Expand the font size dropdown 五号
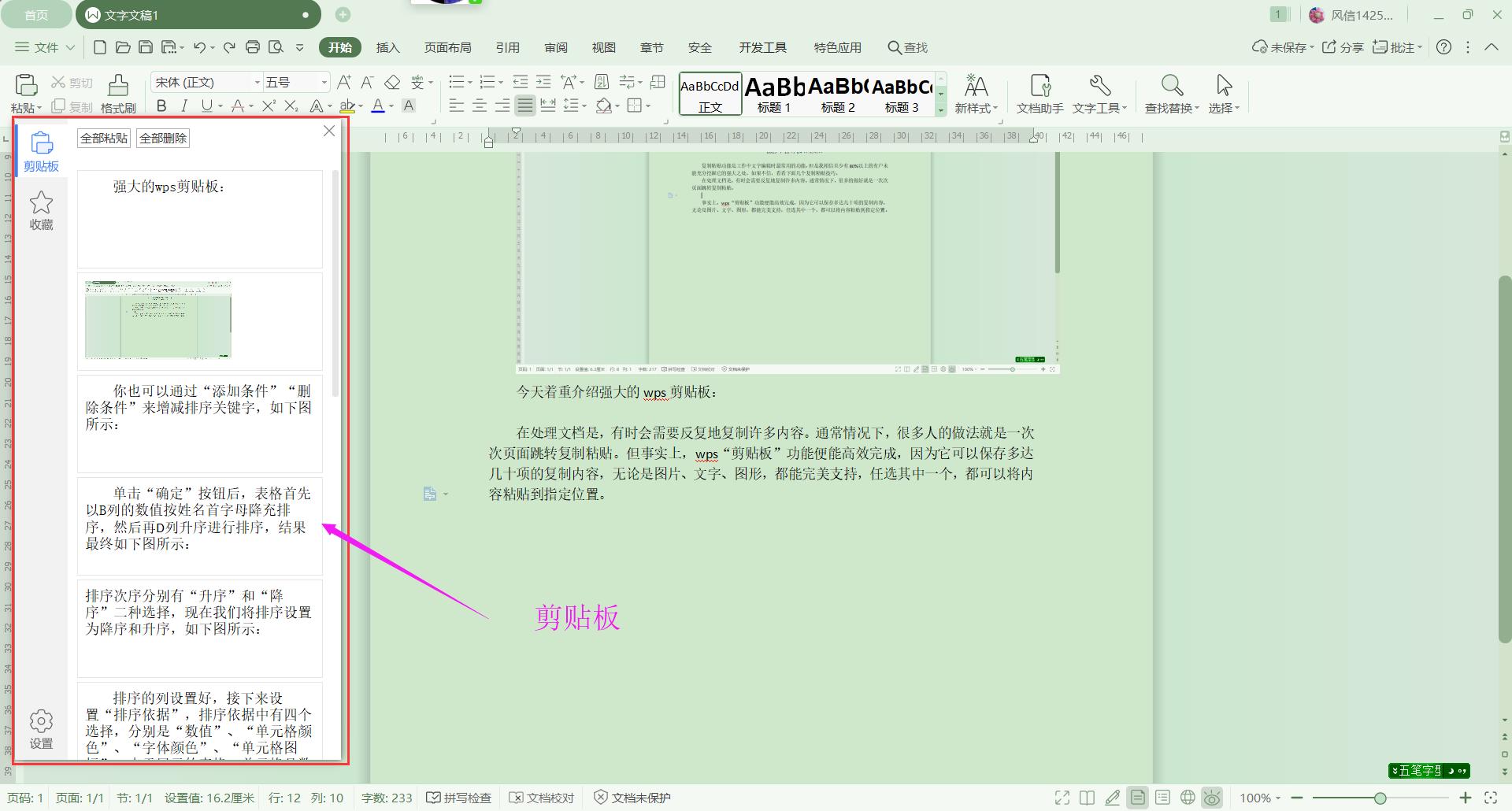This screenshot has height=811, width=1512. point(324,83)
